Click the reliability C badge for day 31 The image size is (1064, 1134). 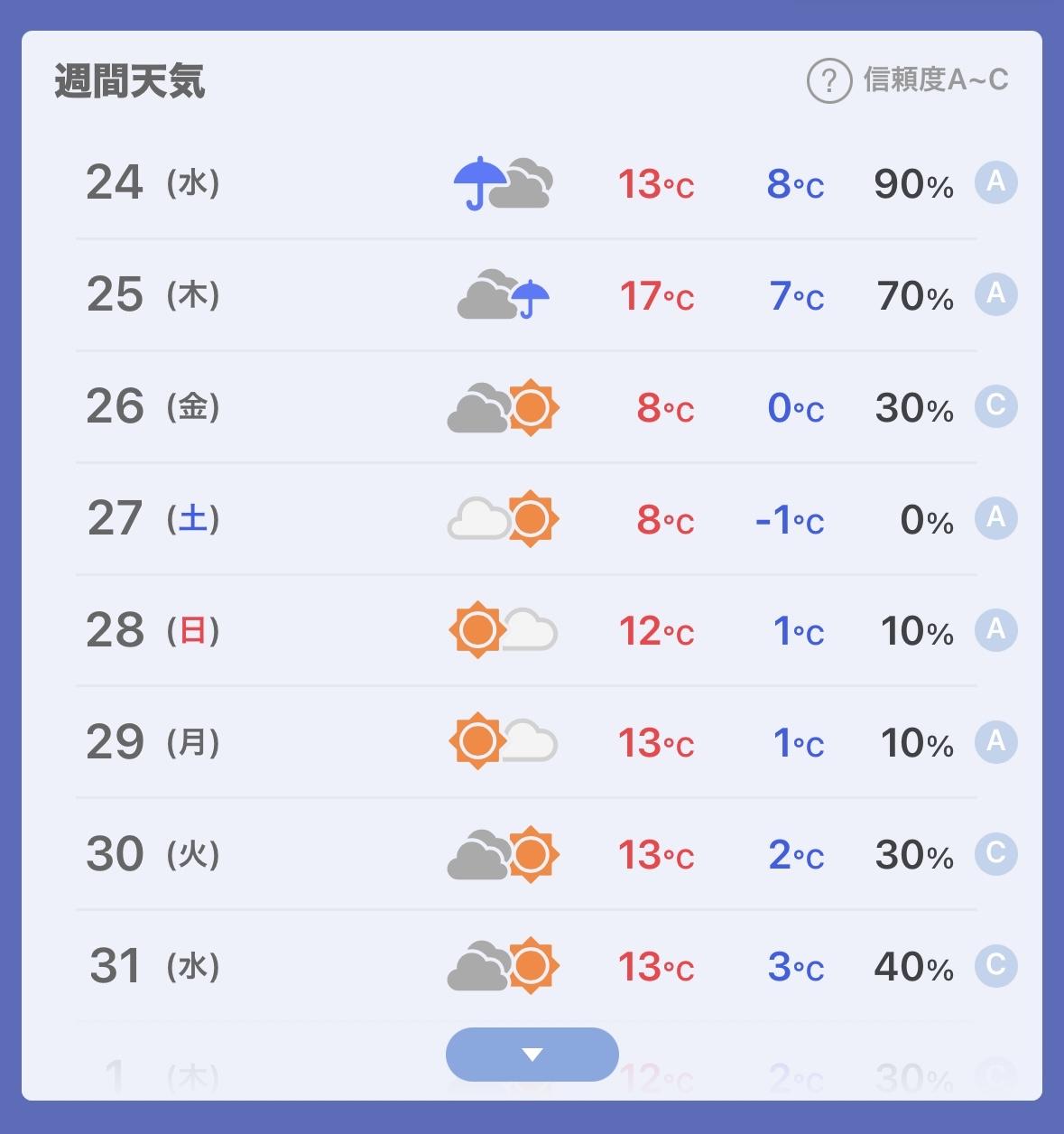tap(996, 966)
